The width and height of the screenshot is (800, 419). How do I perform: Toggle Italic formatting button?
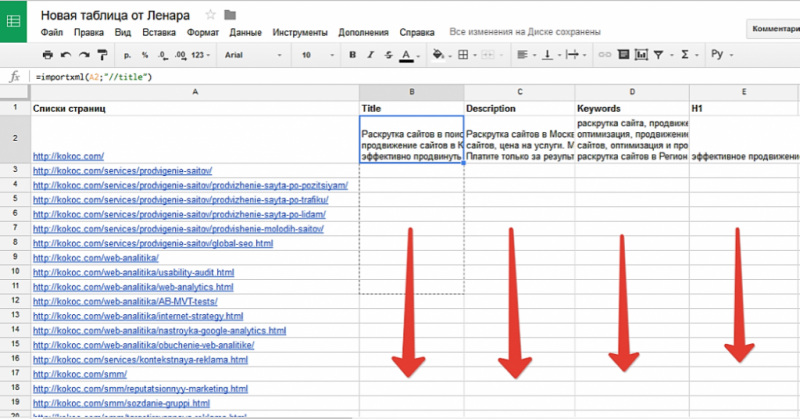(370, 55)
